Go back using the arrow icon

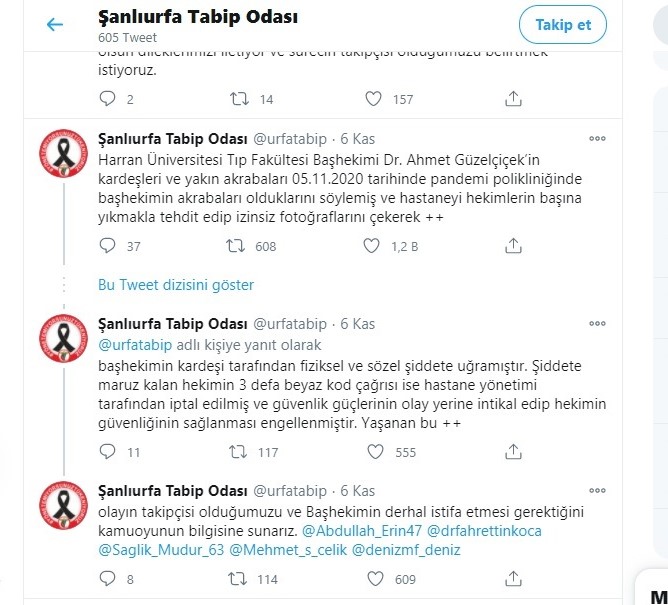(x=55, y=25)
